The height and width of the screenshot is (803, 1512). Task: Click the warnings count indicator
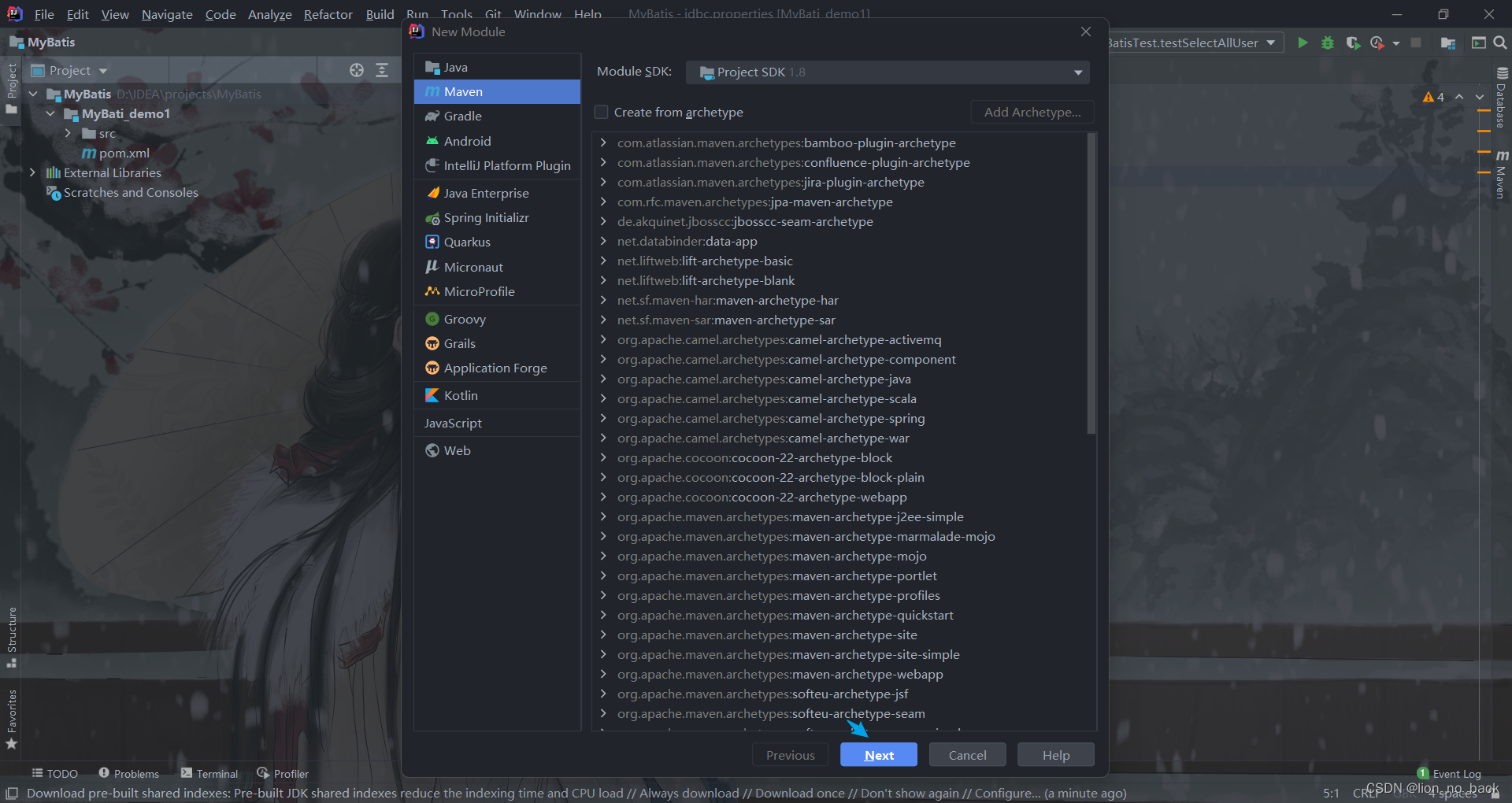1434,97
